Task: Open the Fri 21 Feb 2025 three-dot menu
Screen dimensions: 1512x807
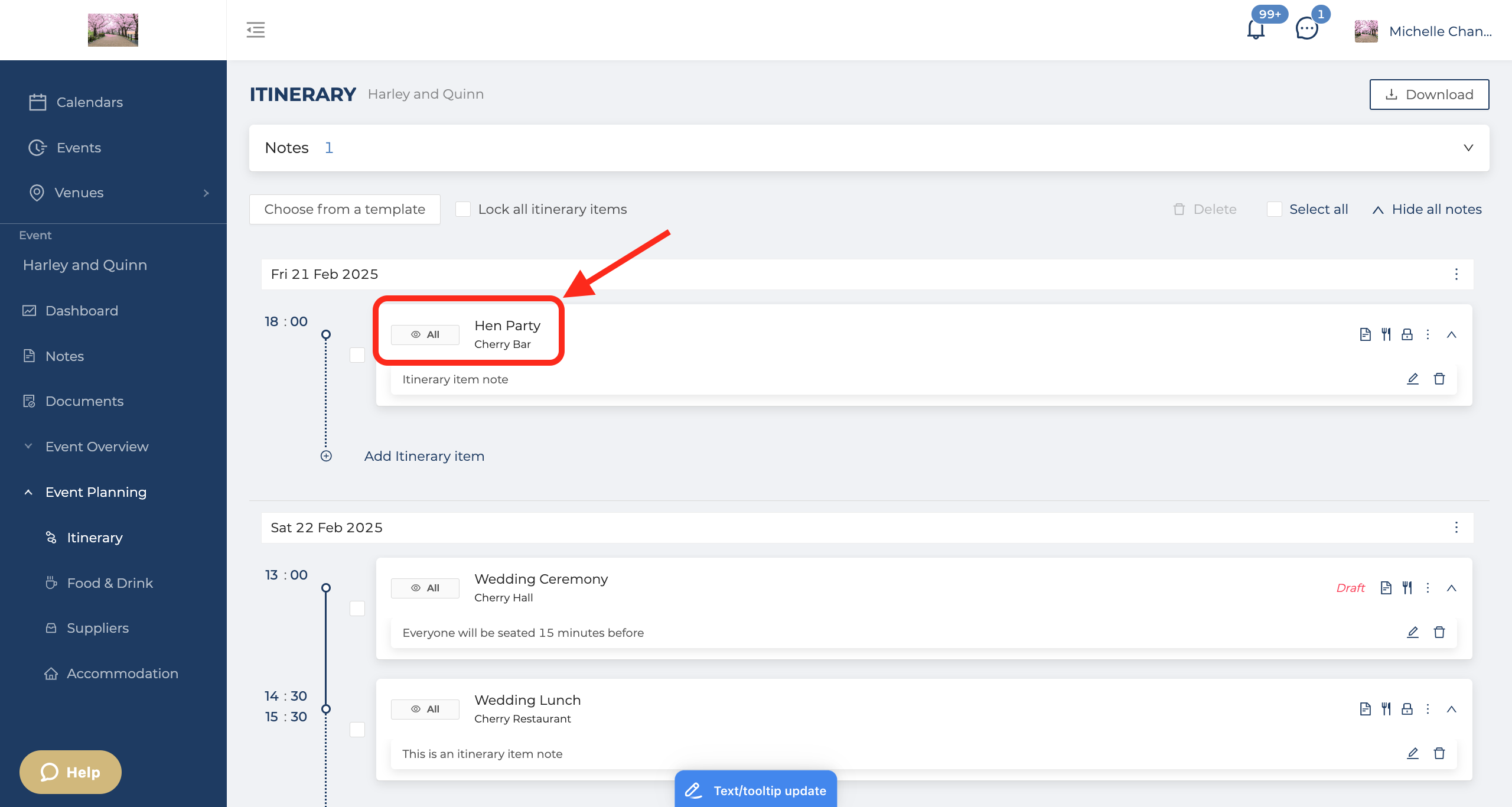Action: (1456, 274)
